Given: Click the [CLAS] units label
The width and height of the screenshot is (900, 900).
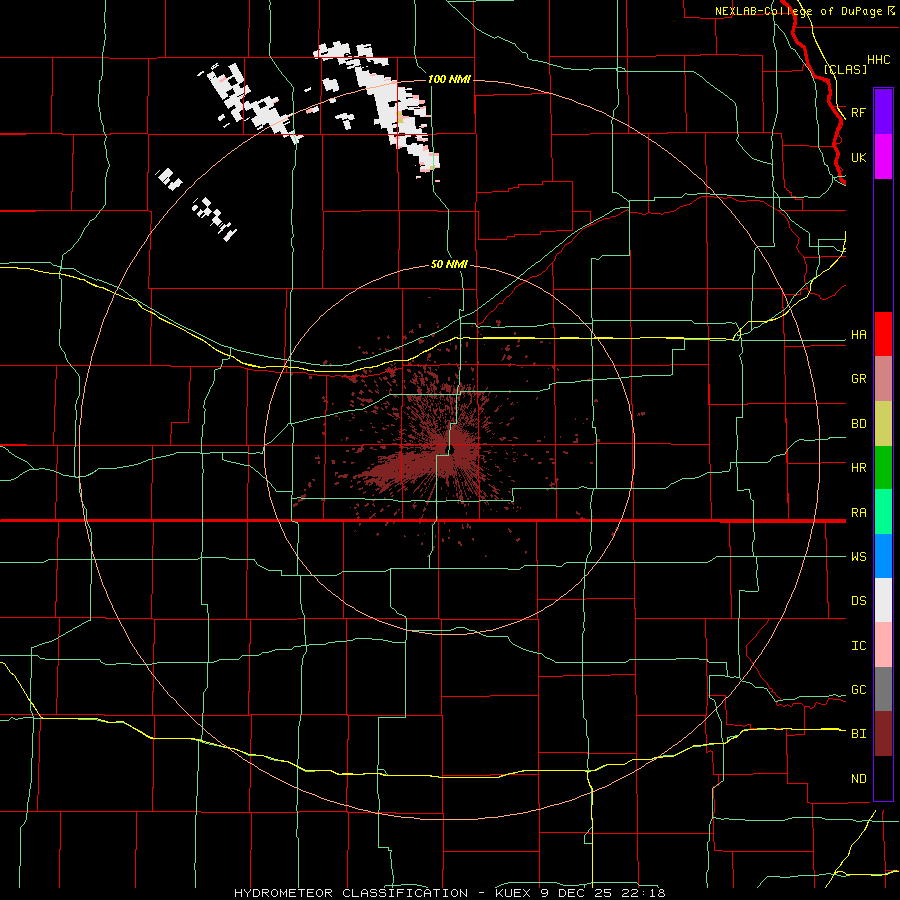Looking at the screenshot, I should pyautogui.click(x=845, y=69).
